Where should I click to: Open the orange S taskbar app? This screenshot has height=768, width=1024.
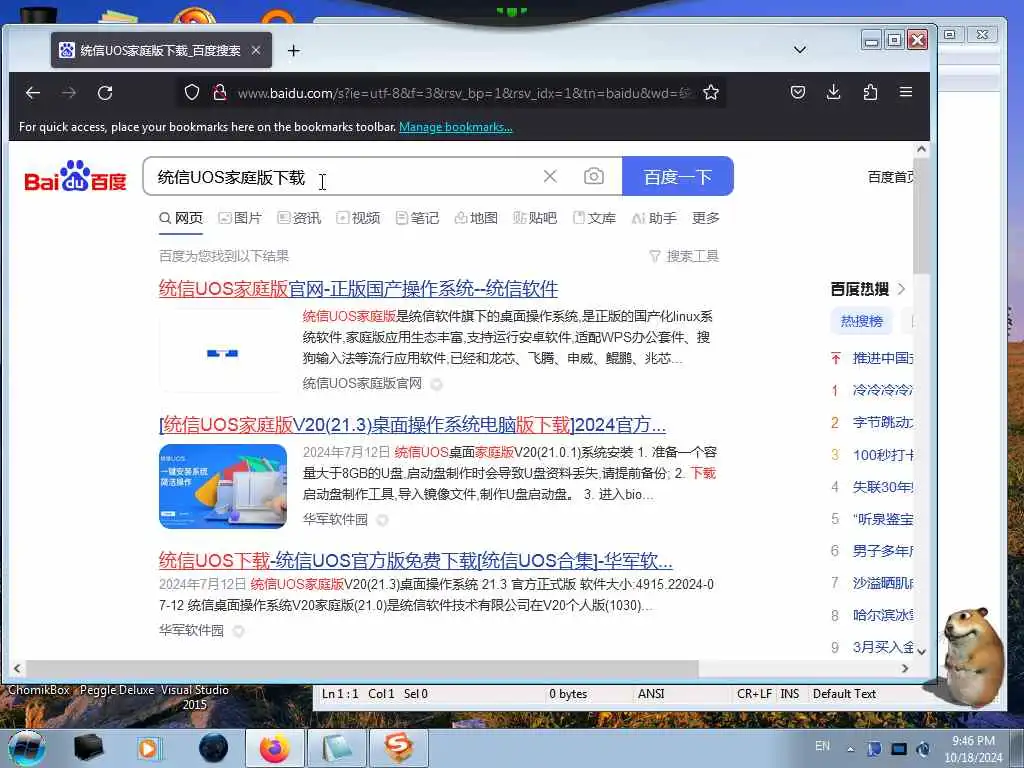point(399,748)
